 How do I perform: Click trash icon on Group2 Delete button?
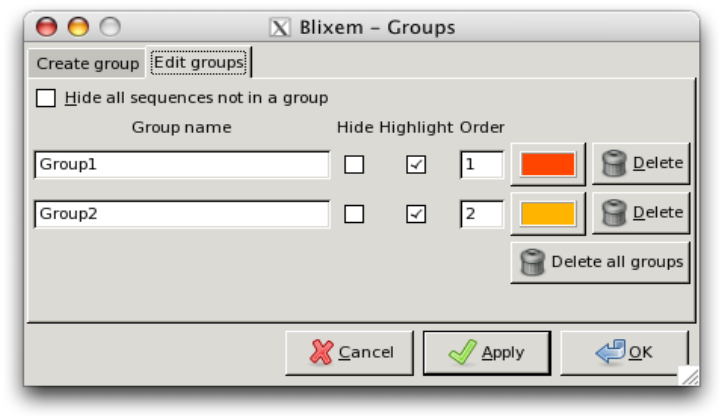pyautogui.click(x=615, y=213)
